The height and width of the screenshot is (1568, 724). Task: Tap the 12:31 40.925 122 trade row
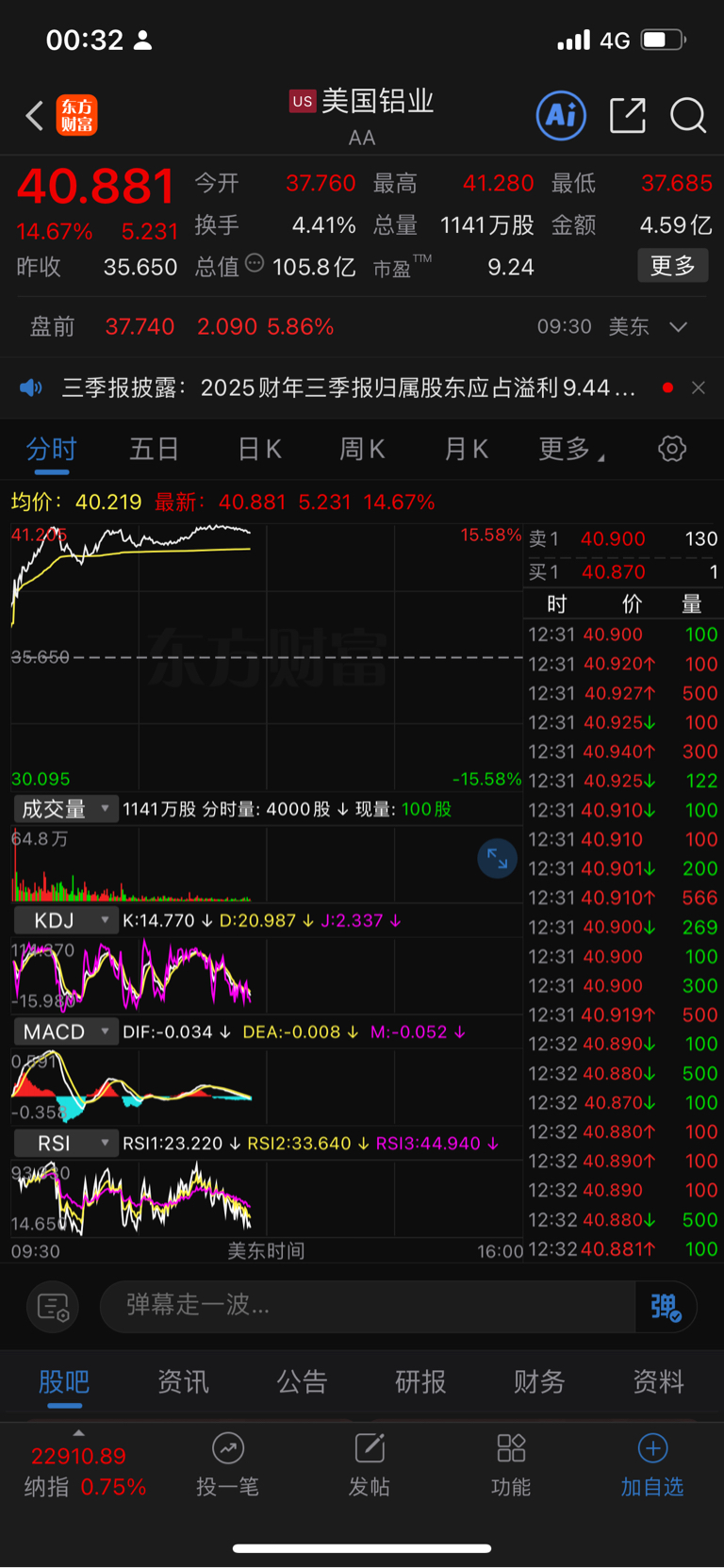pyautogui.click(x=623, y=781)
